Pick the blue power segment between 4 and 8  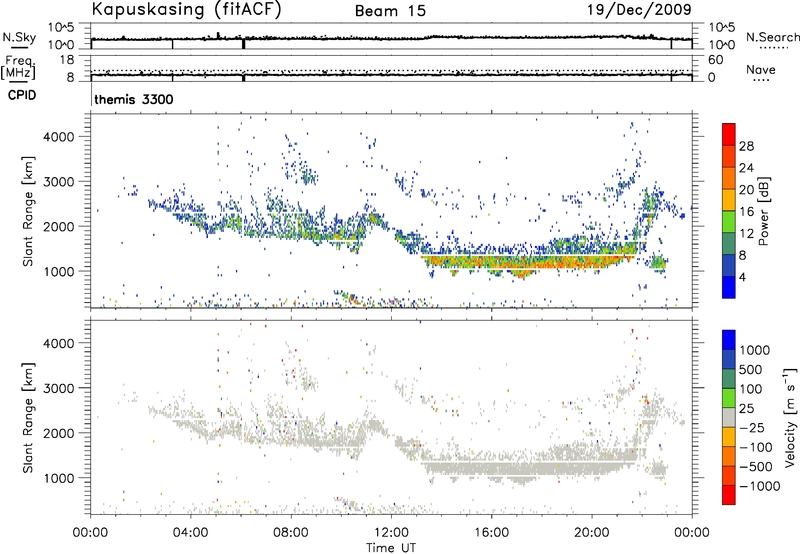729,266
